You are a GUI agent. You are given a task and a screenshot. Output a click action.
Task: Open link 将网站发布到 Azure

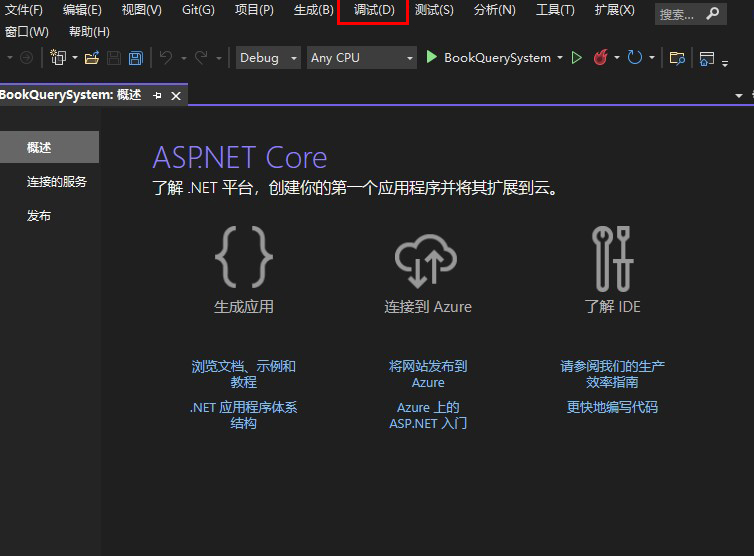pos(428,374)
